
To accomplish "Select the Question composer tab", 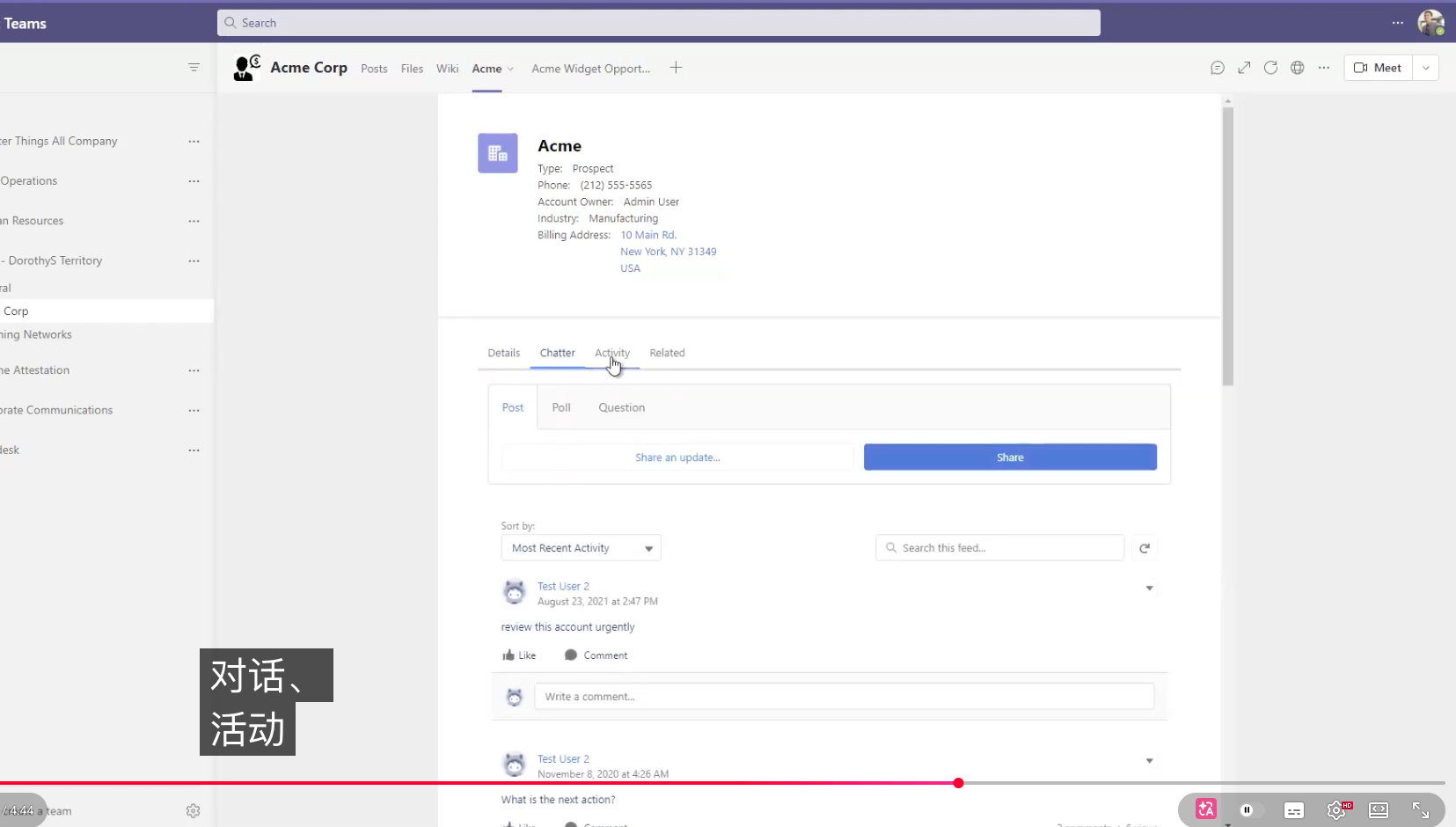I will click(x=622, y=407).
